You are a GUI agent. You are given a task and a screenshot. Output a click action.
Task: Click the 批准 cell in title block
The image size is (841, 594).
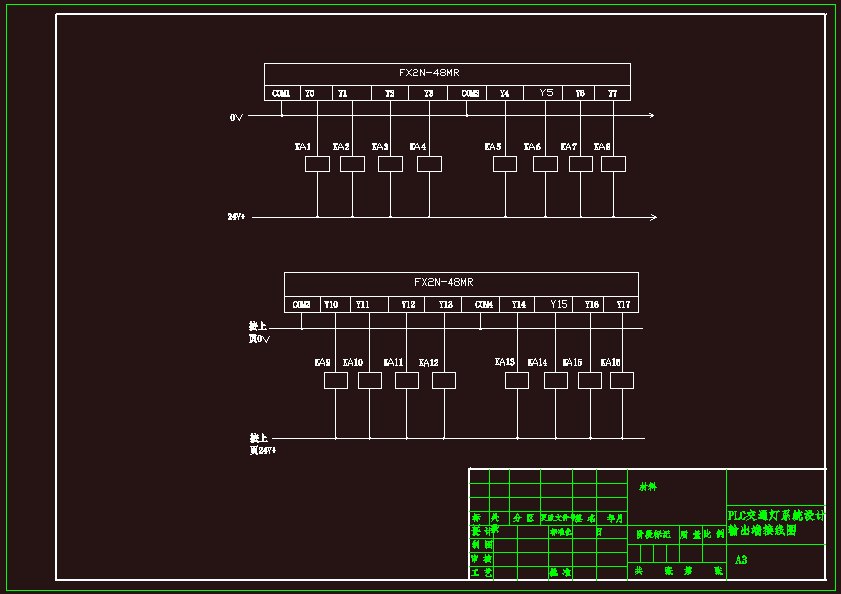[x=560, y=573]
